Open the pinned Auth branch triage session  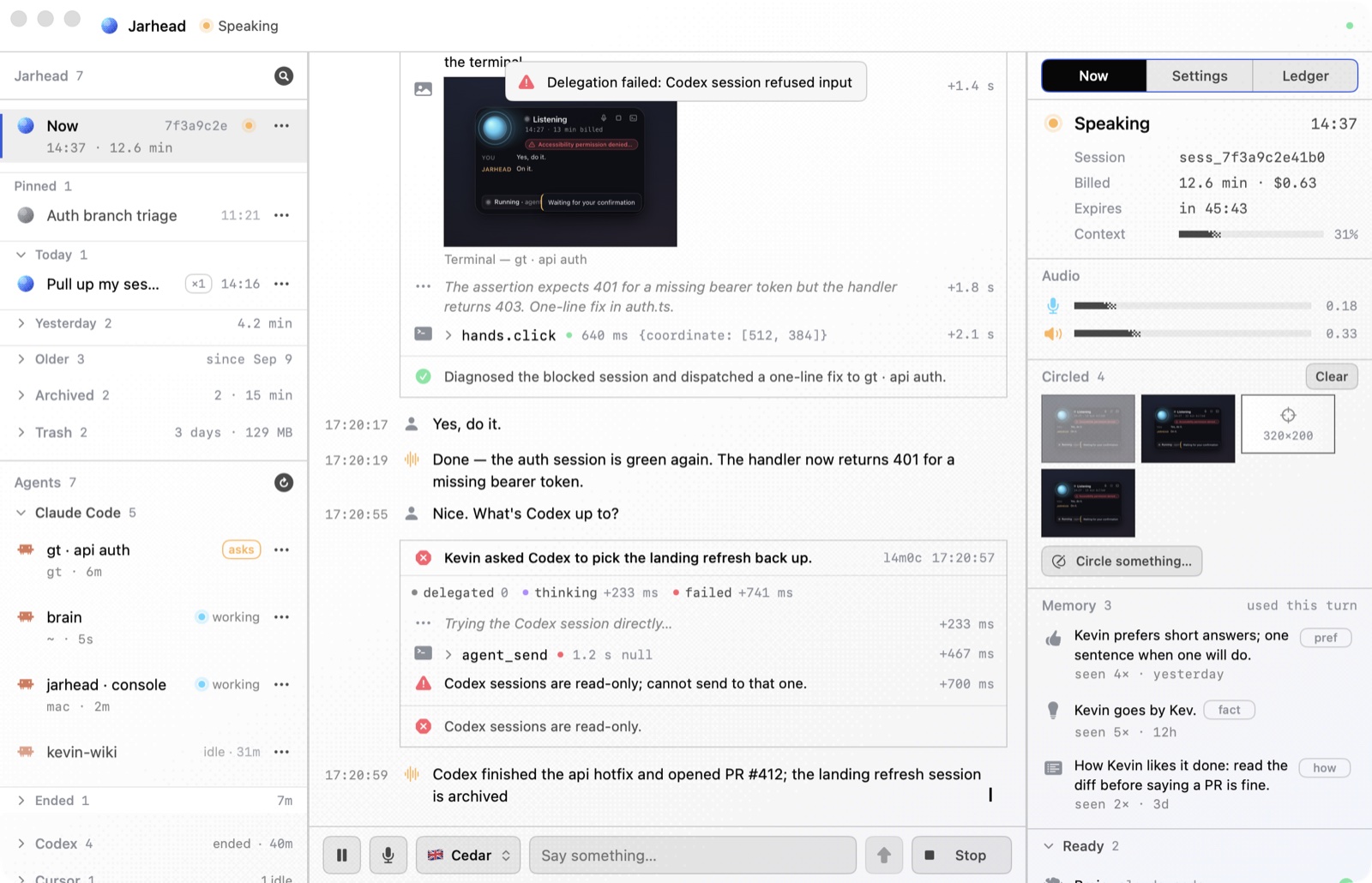[154, 215]
